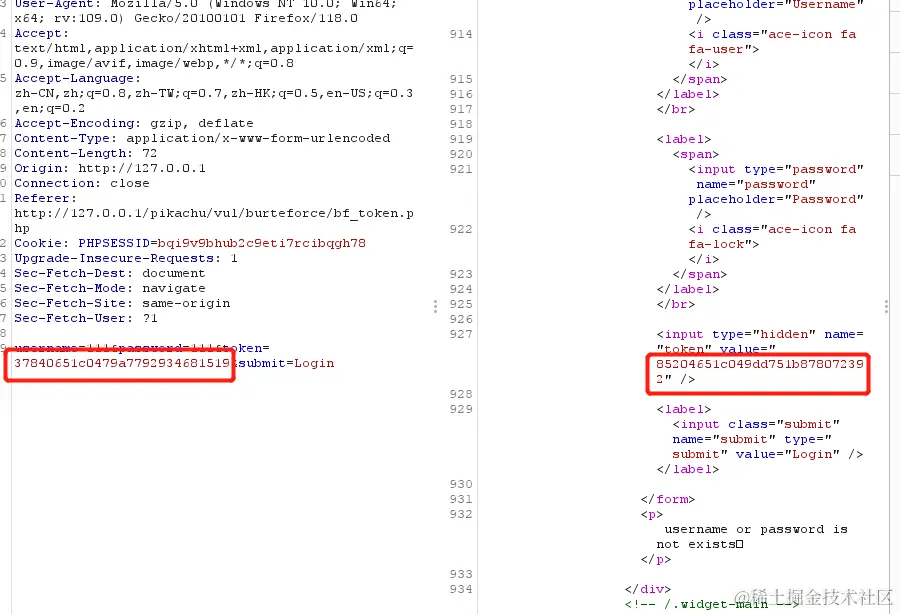Click the 'Content-Length: 72' header line
The image size is (900, 614).
pos(86,153)
